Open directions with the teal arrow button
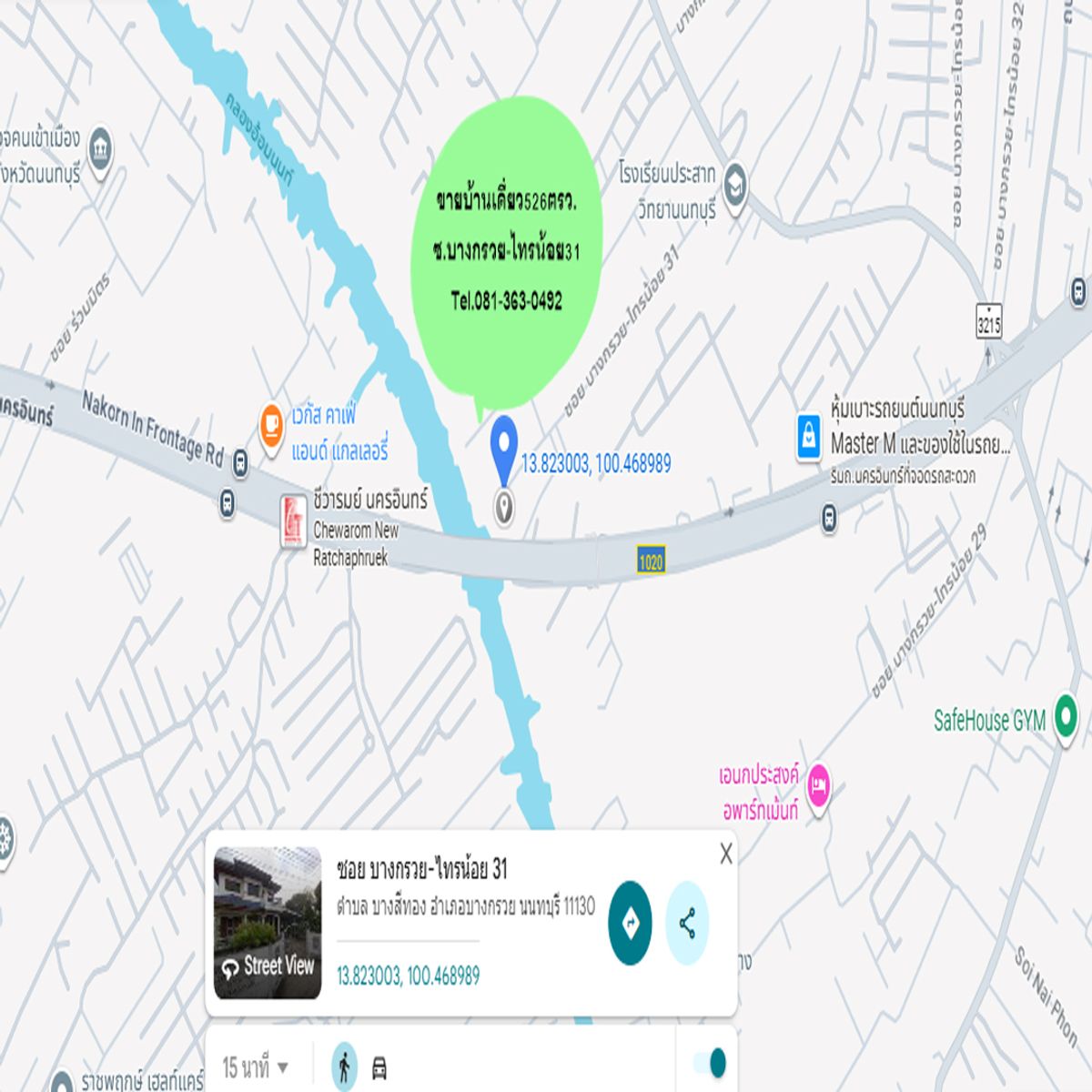This screenshot has height=1092, width=1092. point(630,923)
